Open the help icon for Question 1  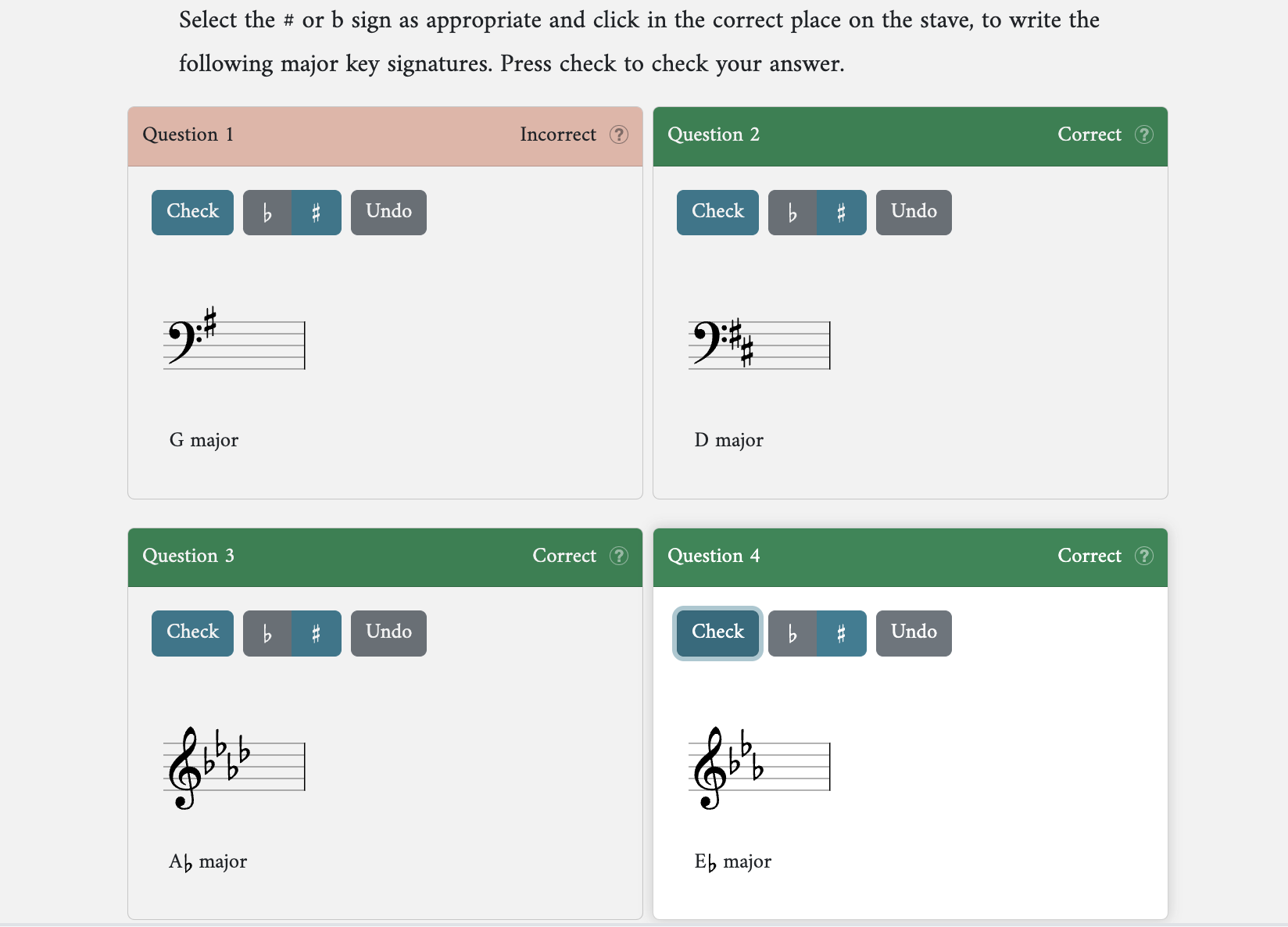coord(619,134)
